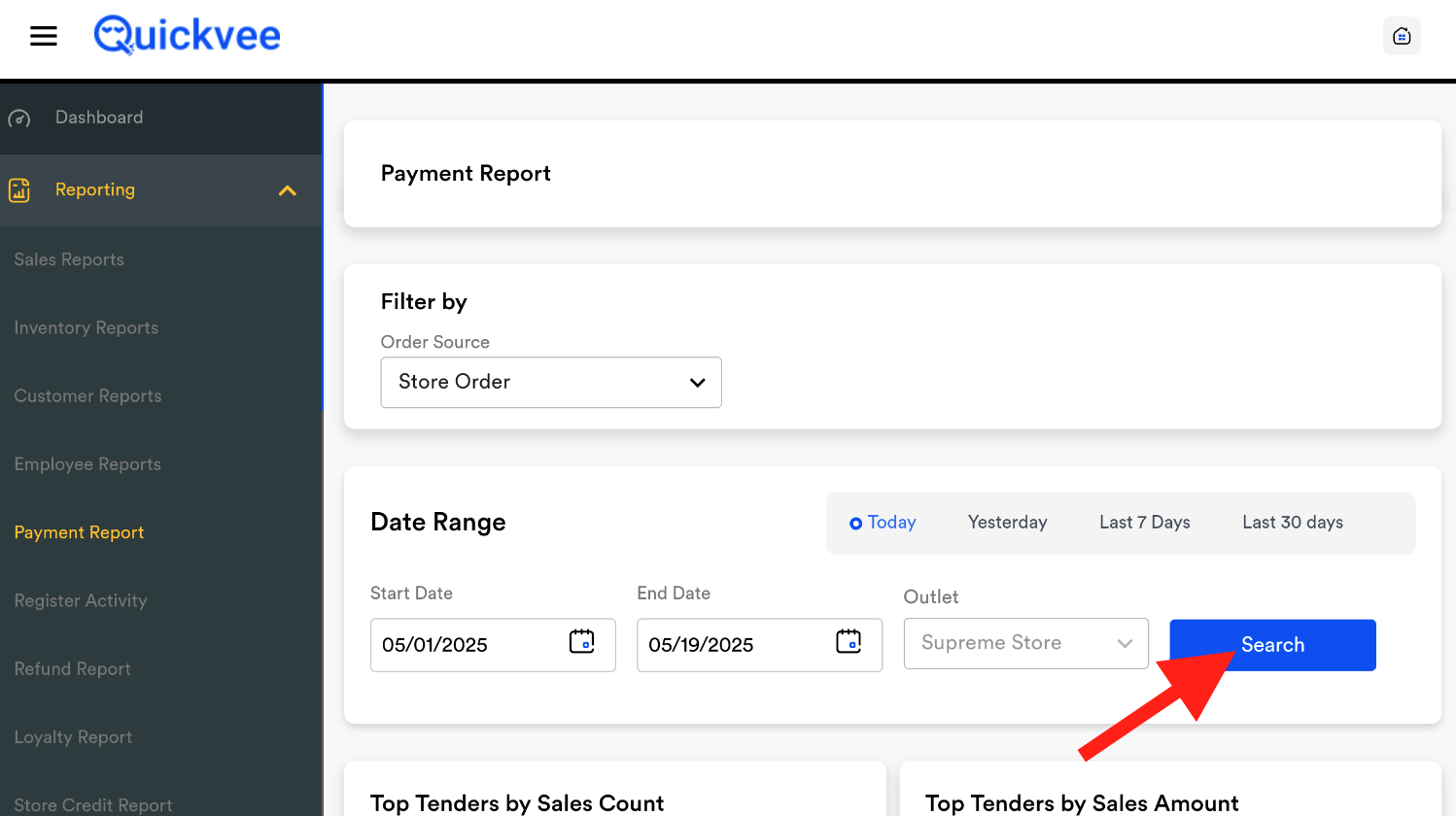The width and height of the screenshot is (1456, 816).
Task: Select the Today date range option
Action: 883,523
